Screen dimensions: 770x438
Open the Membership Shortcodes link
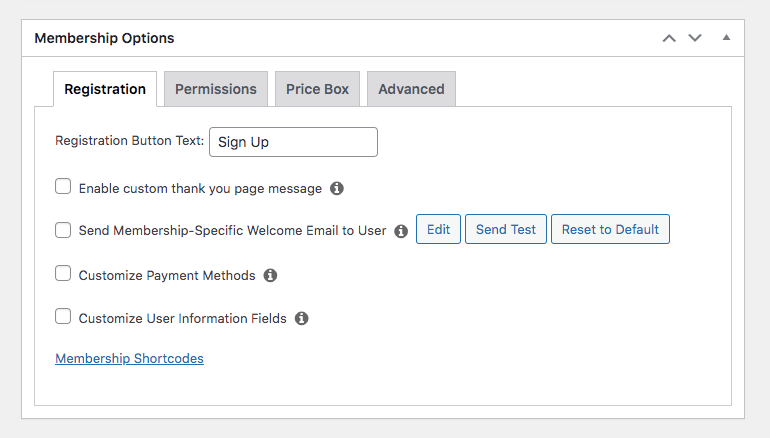click(x=129, y=358)
